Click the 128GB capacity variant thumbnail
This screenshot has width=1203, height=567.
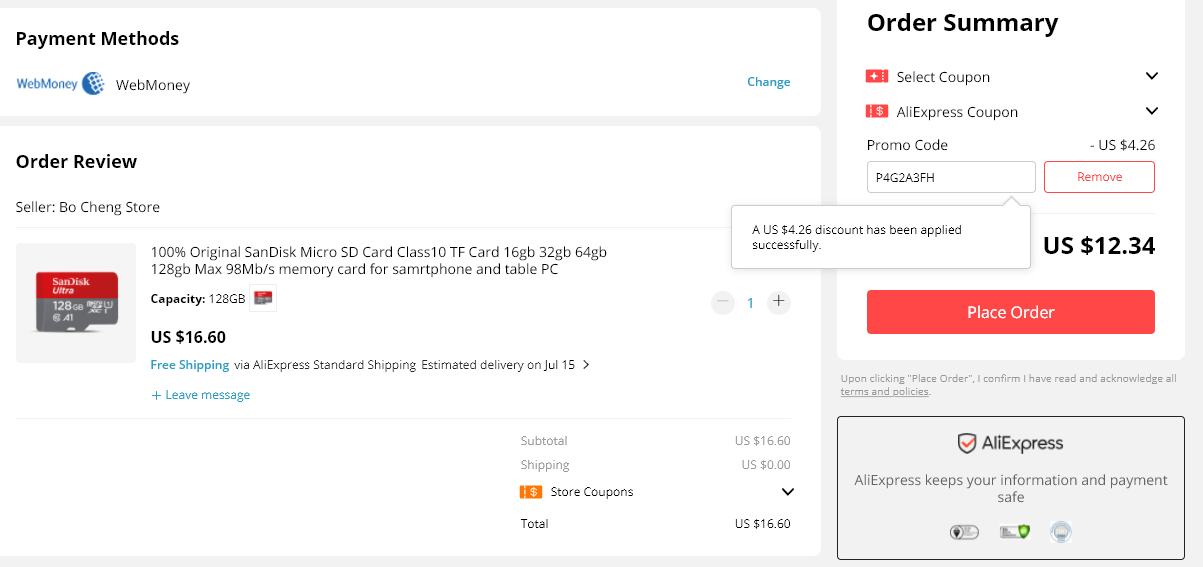[263, 298]
